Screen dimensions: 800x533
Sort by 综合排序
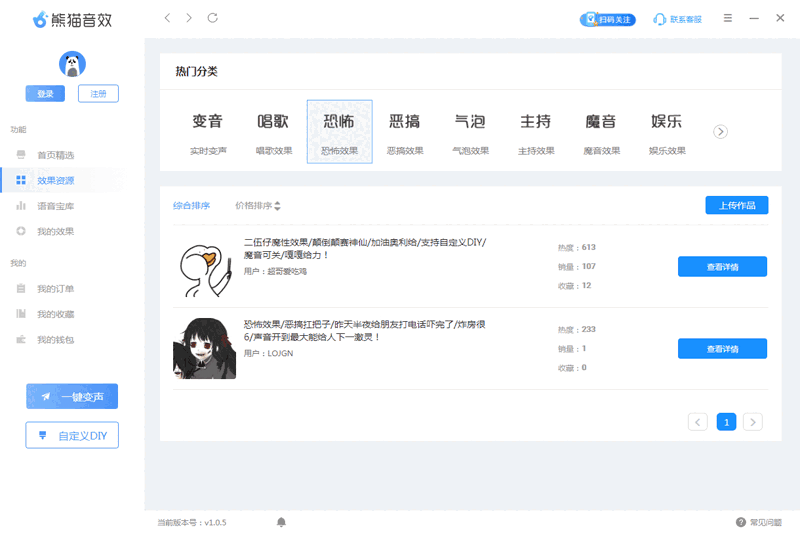pyautogui.click(x=192, y=206)
